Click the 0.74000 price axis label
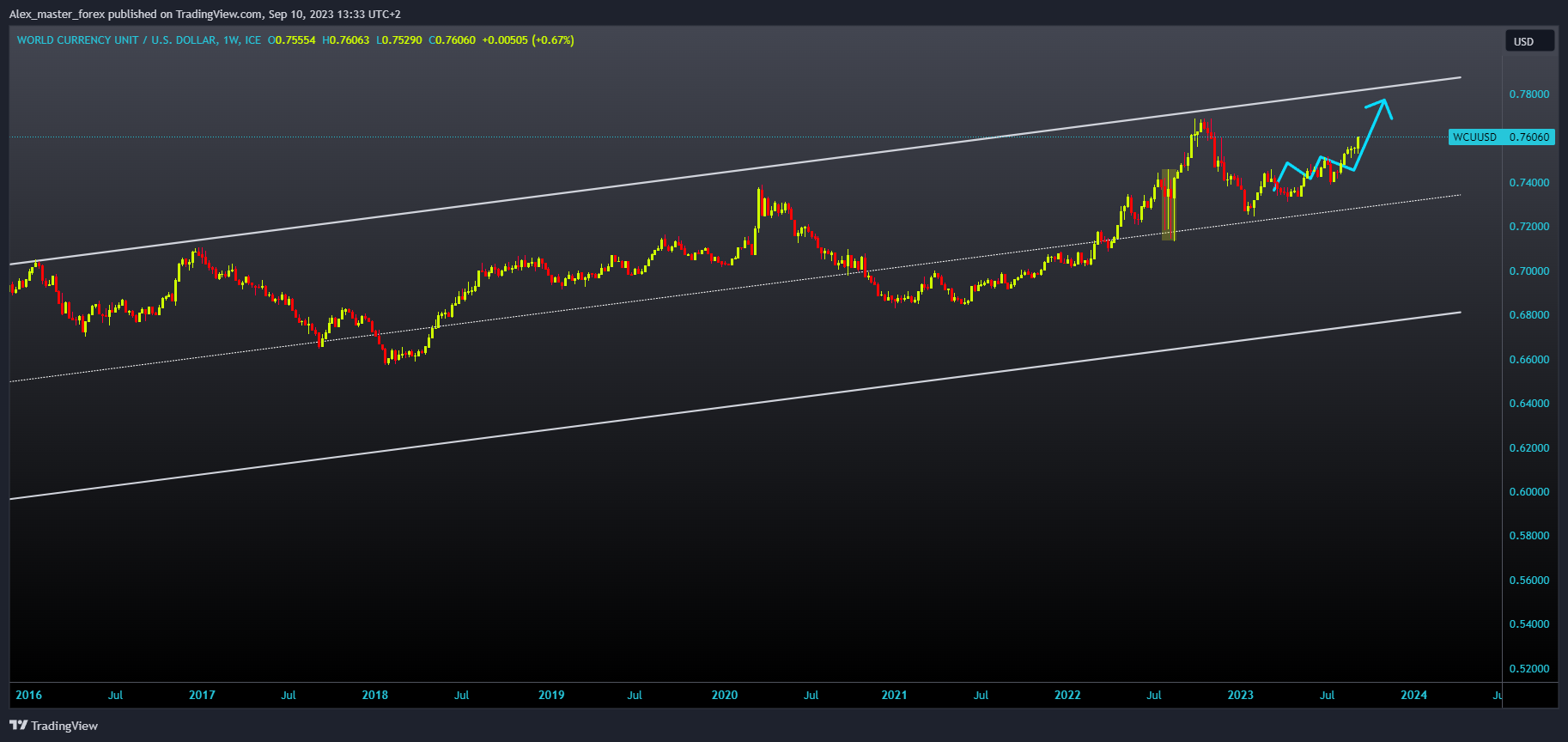The height and width of the screenshot is (742, 1568). 1529,183
